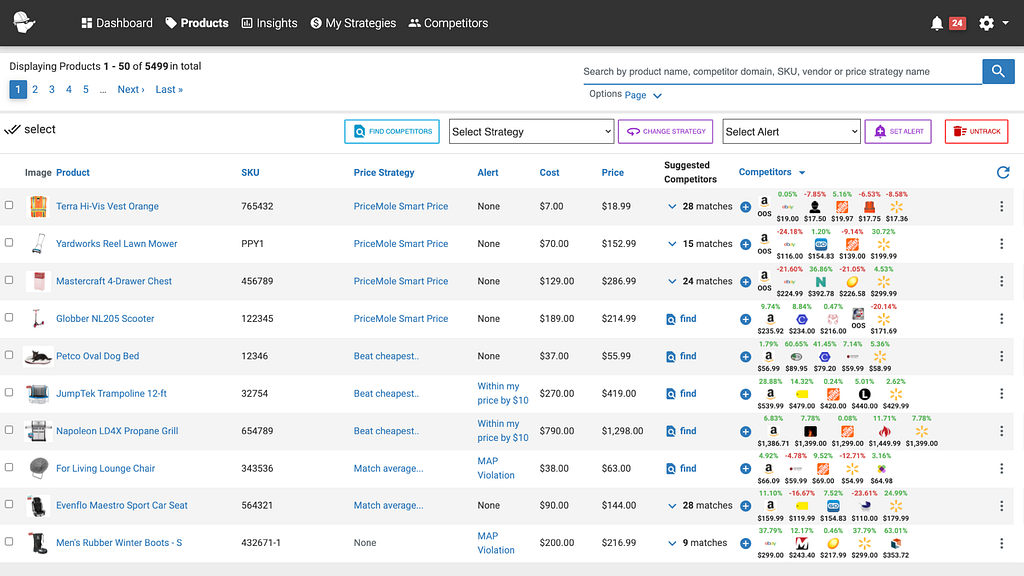Open the kebab menu for Yardworks Reel Lawn Mower
1024x576 pixels.
click(x=1001, y=244)
